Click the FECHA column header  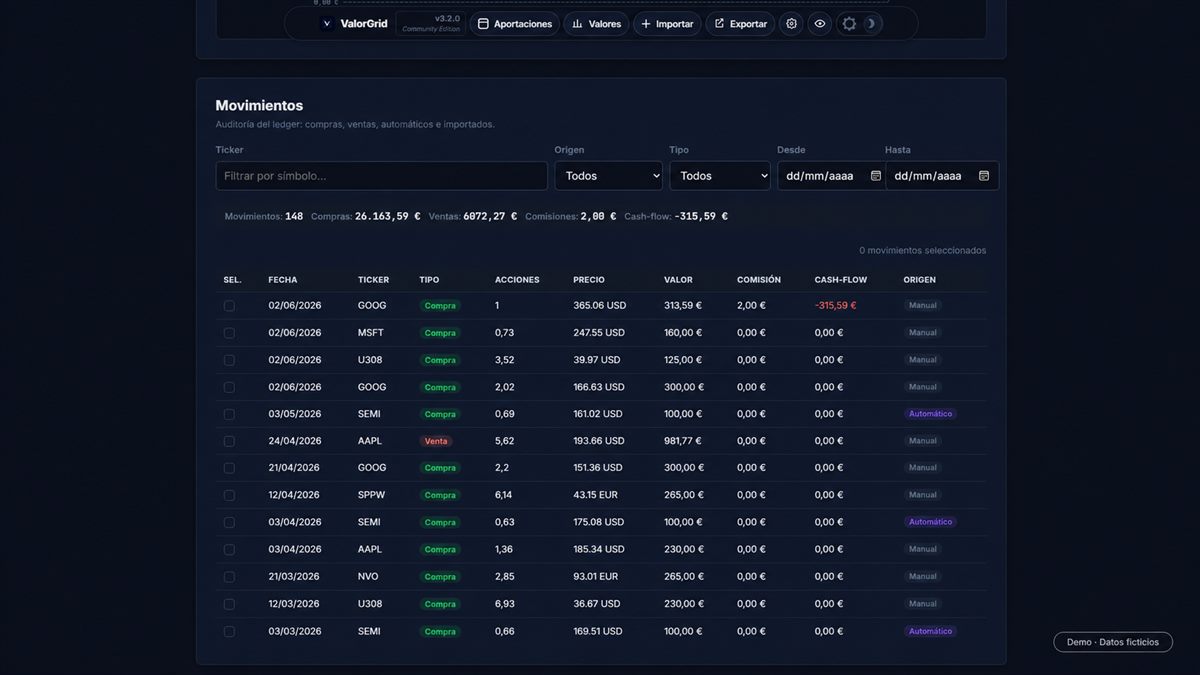(x=283, y=280)
